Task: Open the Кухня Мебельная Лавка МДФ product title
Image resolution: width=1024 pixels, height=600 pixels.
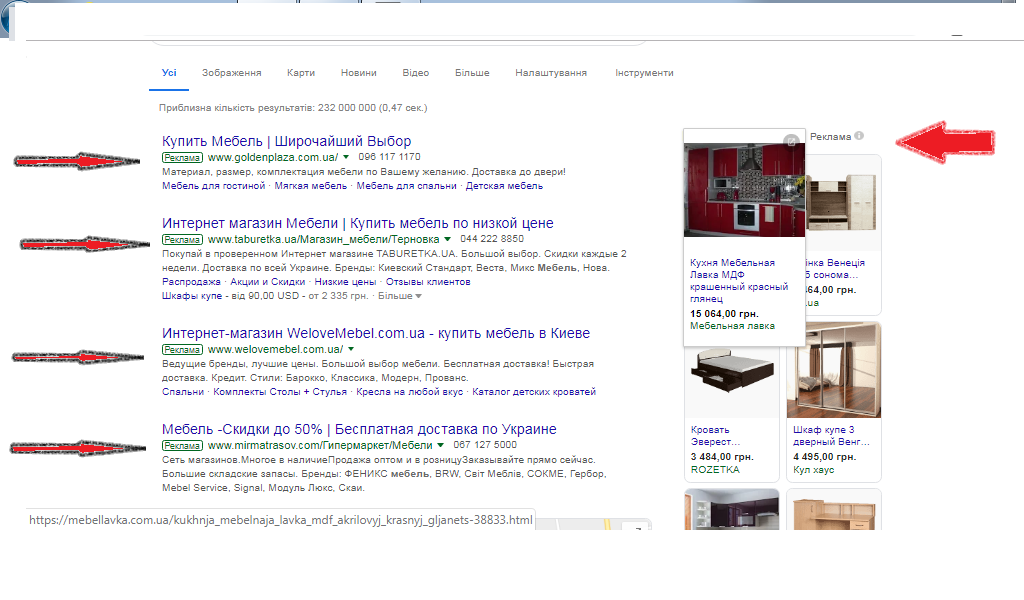Action: pos(739,281)
